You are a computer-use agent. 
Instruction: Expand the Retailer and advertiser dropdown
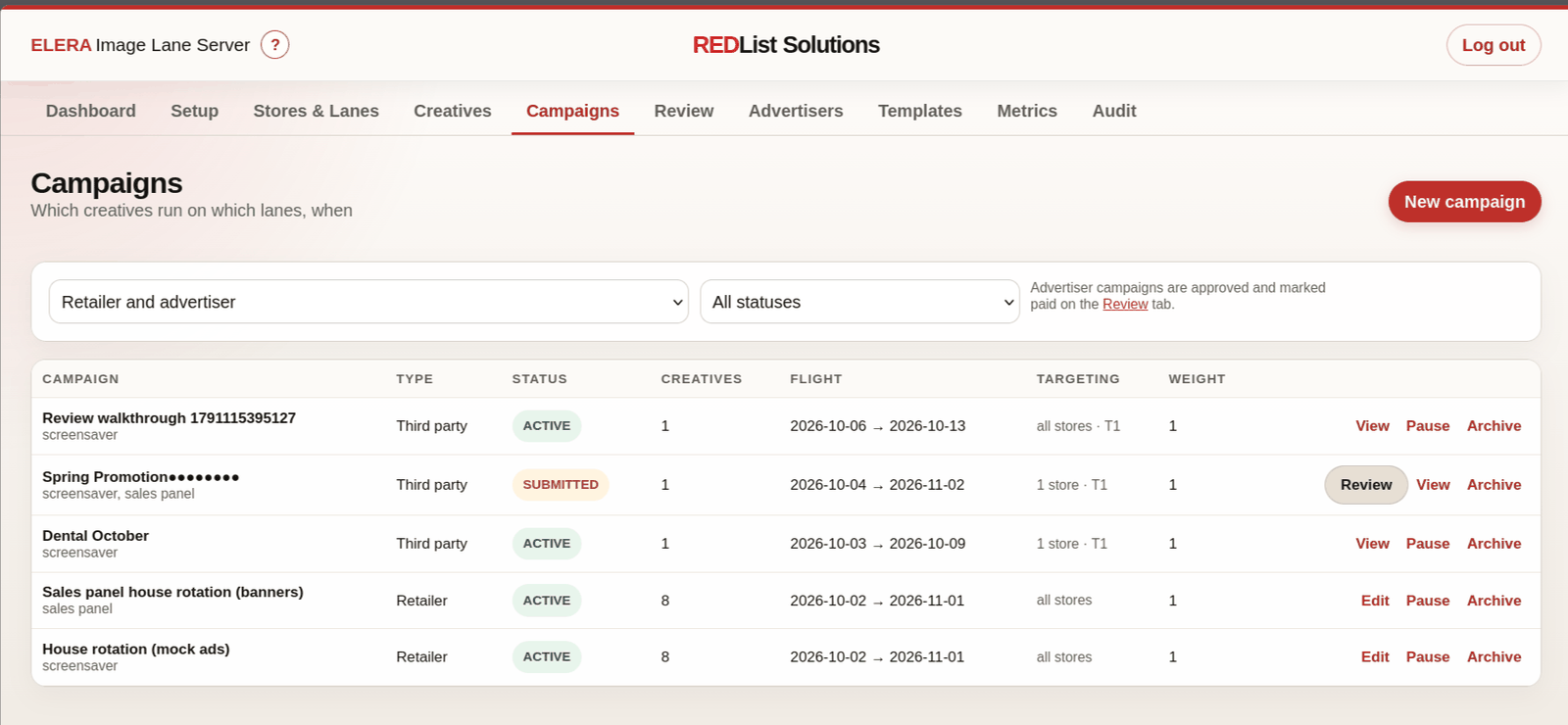click(x=368, y=302)
